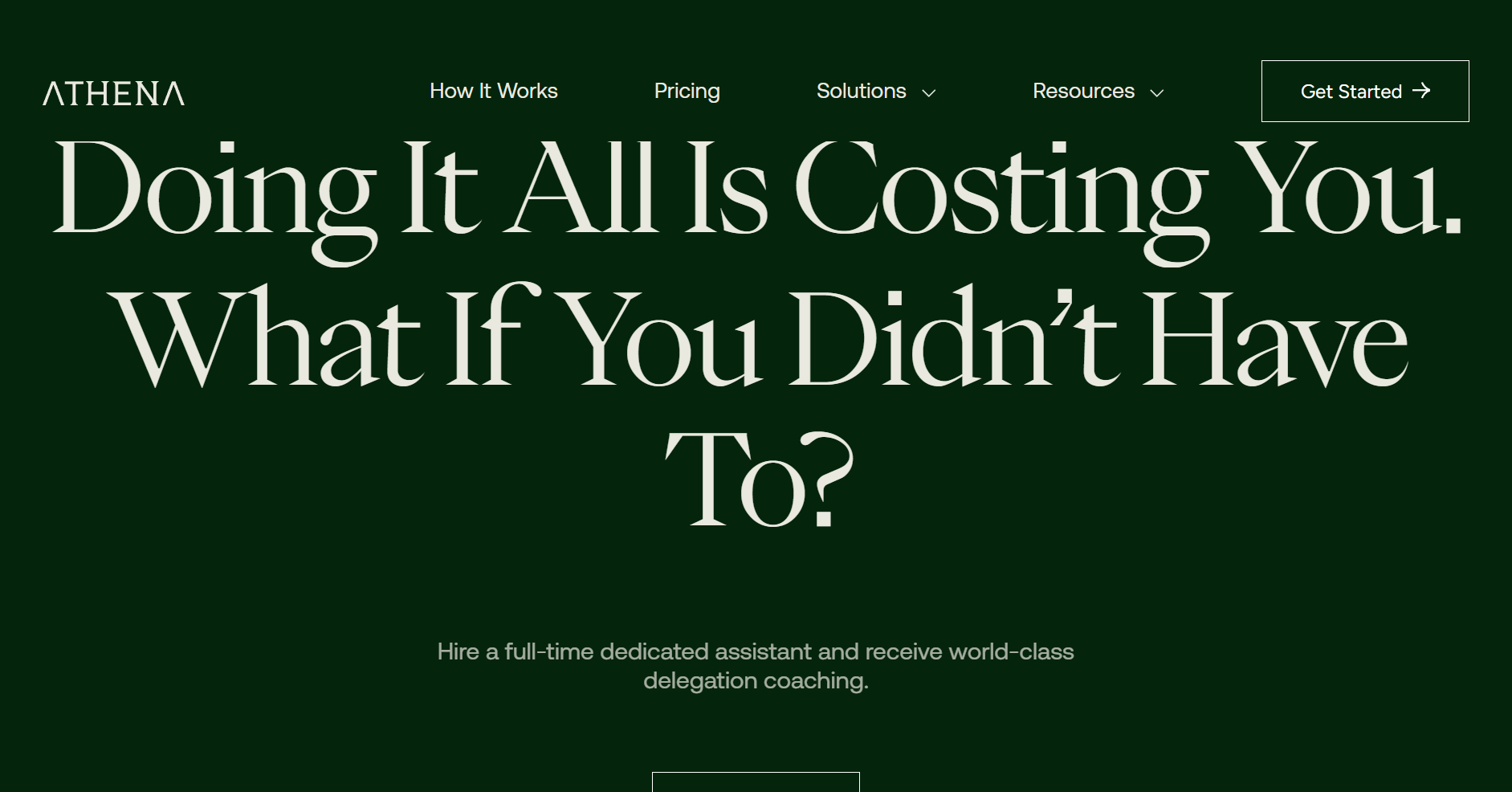Open the Resources menu

click(1098, 91)
